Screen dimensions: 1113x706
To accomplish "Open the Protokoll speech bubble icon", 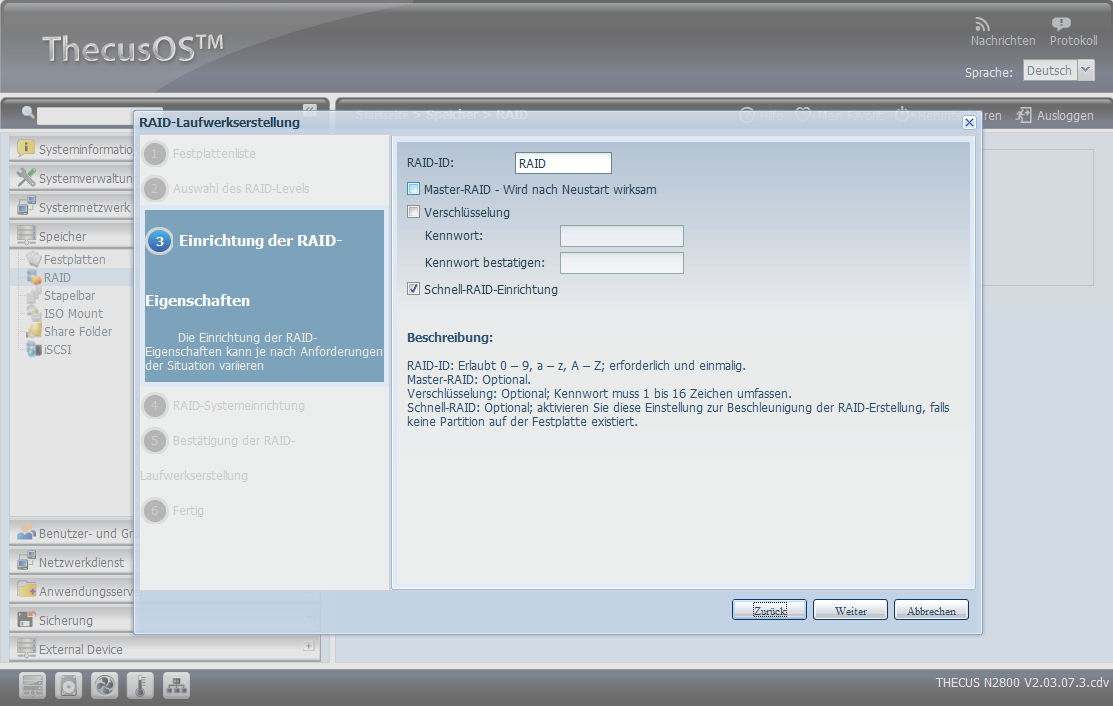I will (1061, 24).
